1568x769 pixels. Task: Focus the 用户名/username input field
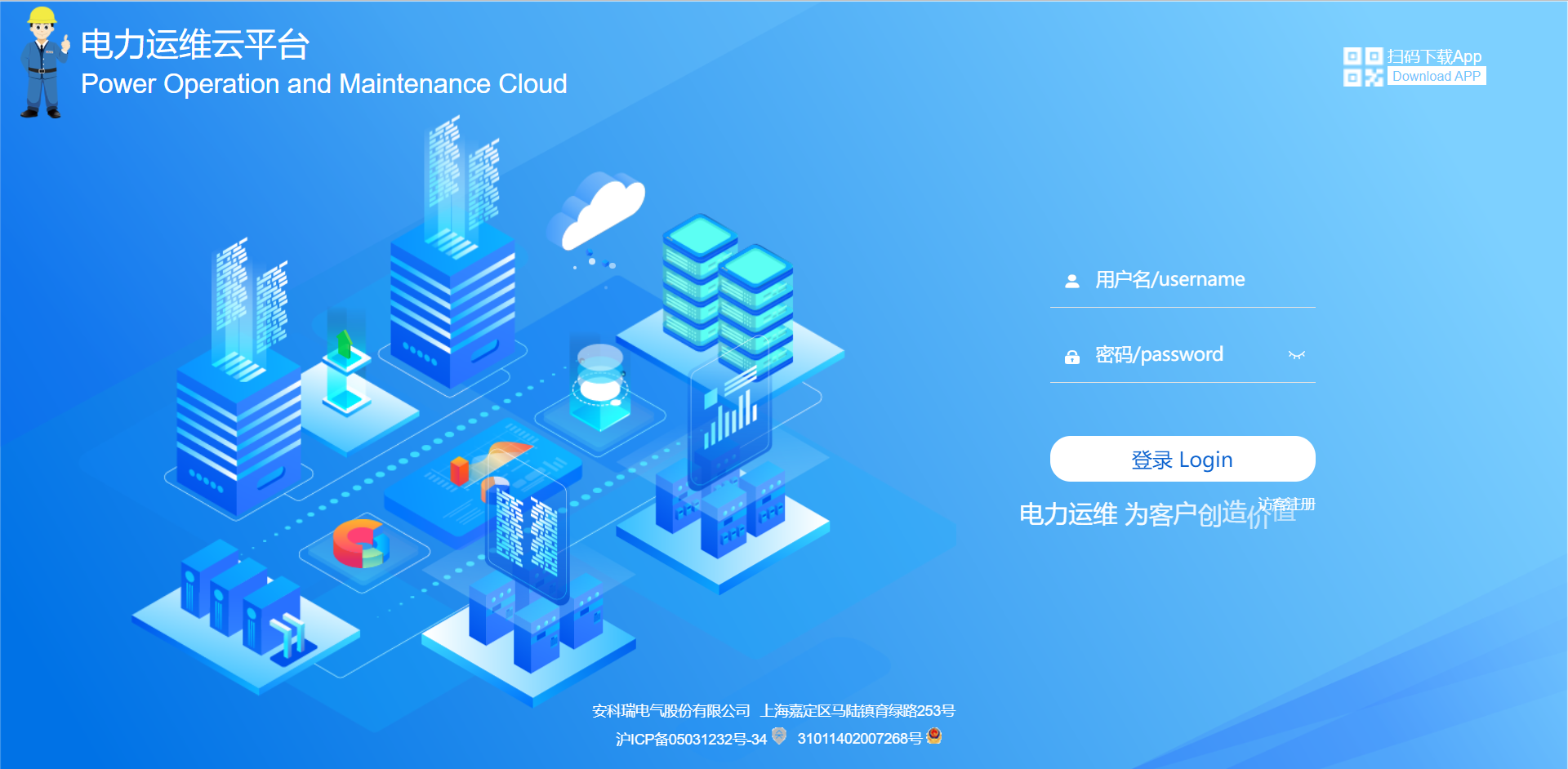tap(1192, 280)
